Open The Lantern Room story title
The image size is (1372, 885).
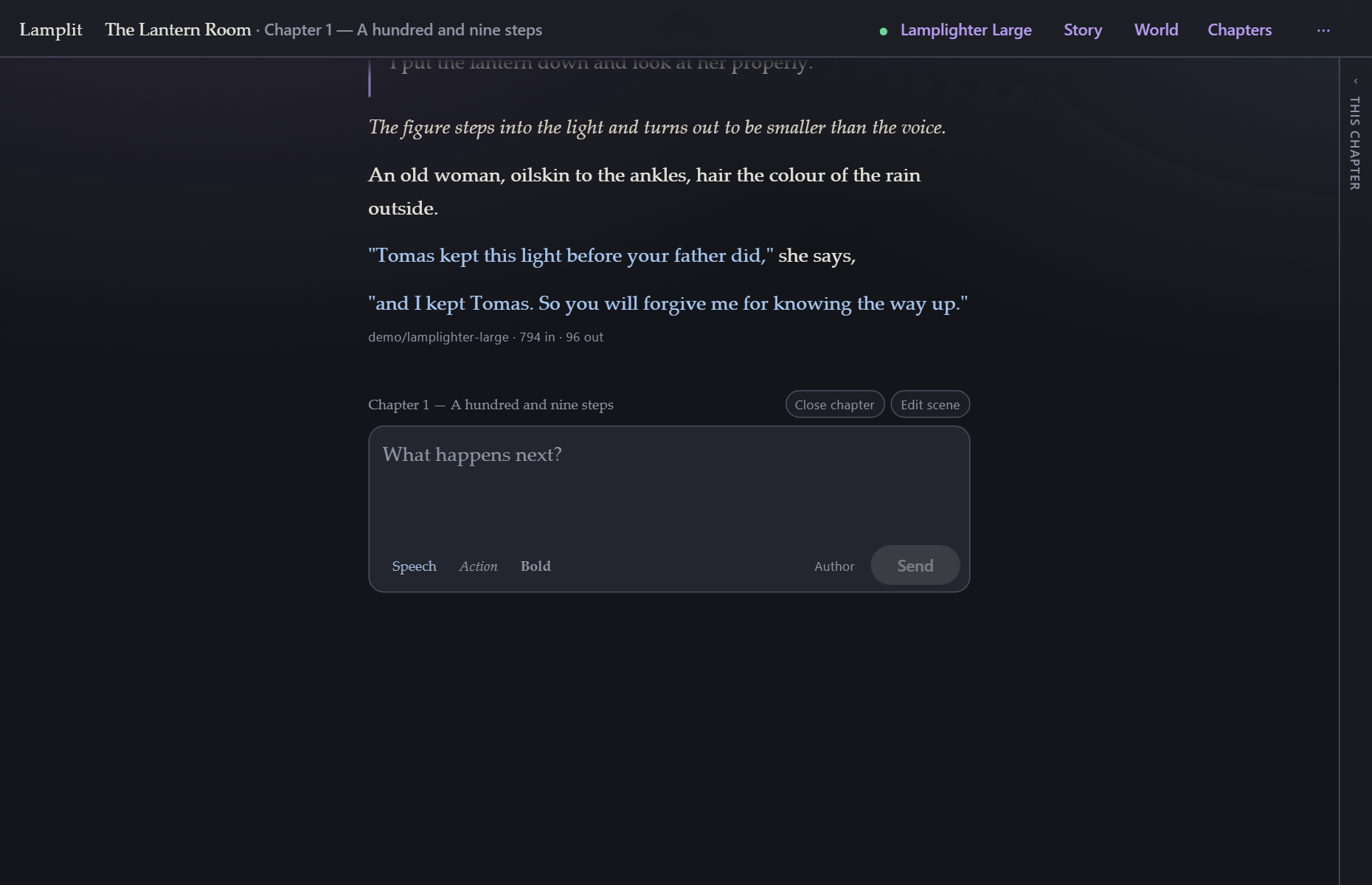pos(178,29)
